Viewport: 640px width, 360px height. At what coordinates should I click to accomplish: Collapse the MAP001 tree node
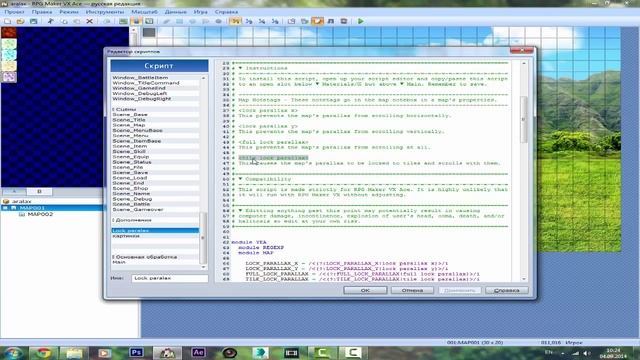(5, 208)
